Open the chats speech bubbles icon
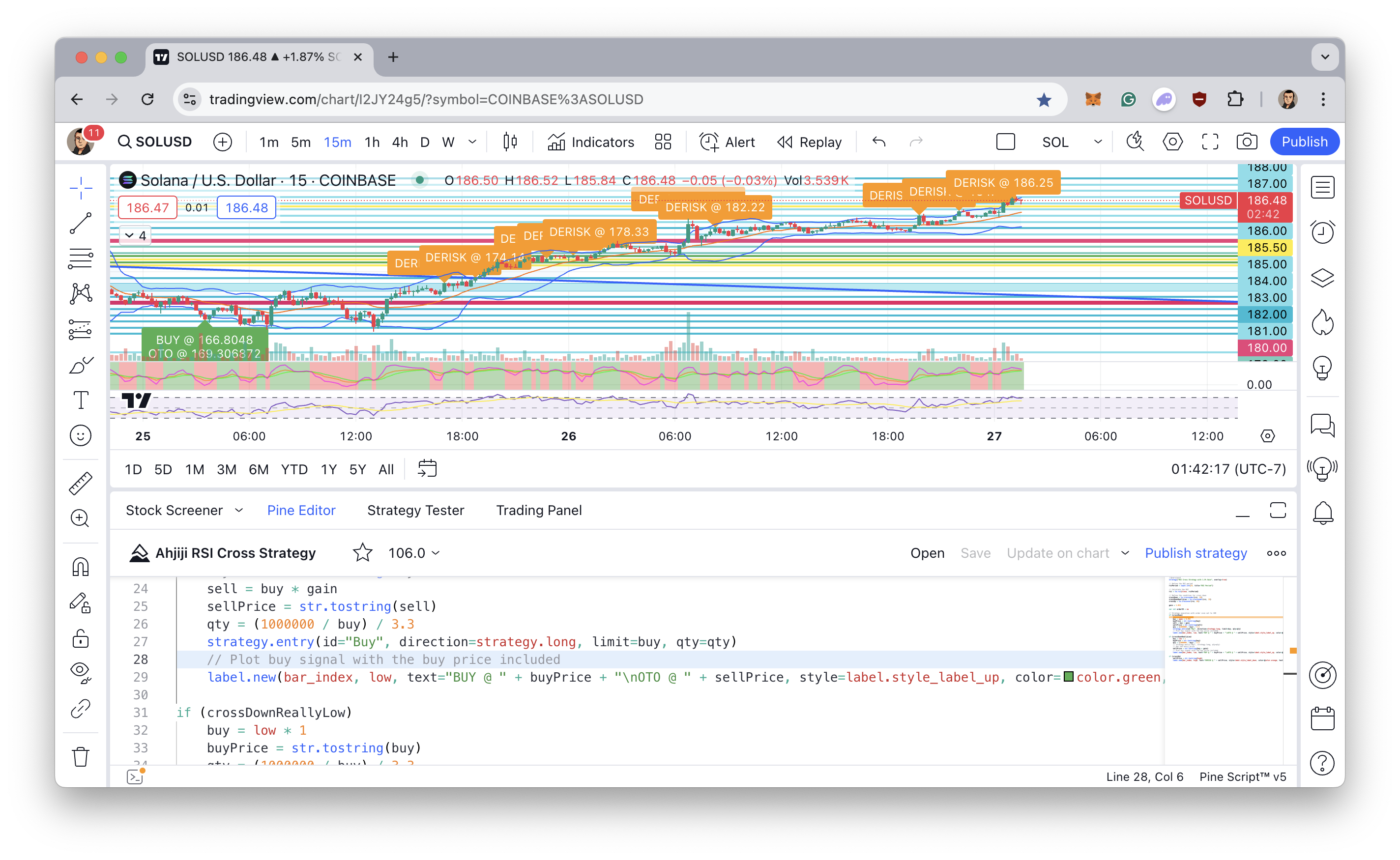The width and height of the screenshot is (1400, 860). tap(1323, 425)
